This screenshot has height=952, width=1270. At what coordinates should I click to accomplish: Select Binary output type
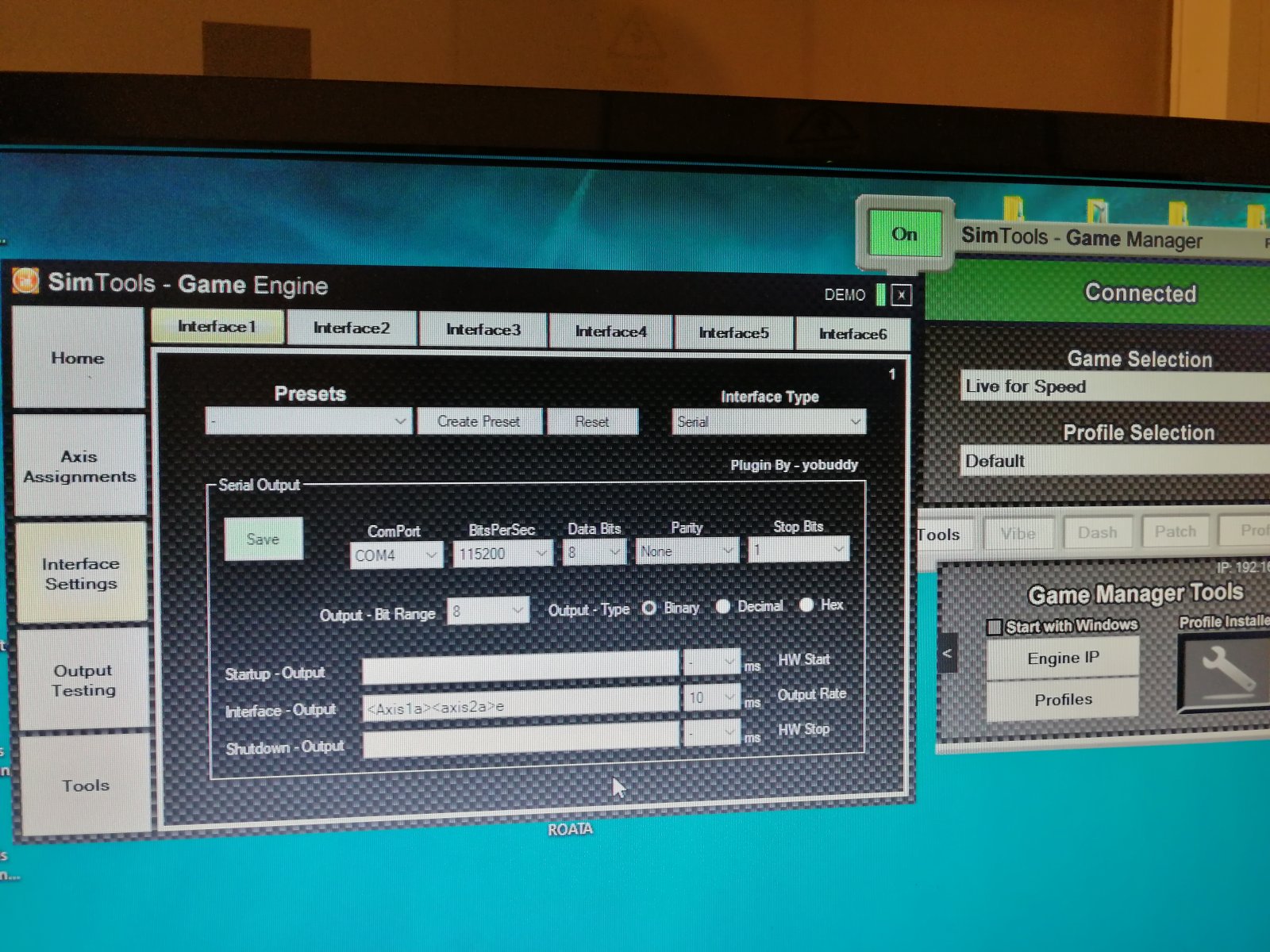coord(649,608)
